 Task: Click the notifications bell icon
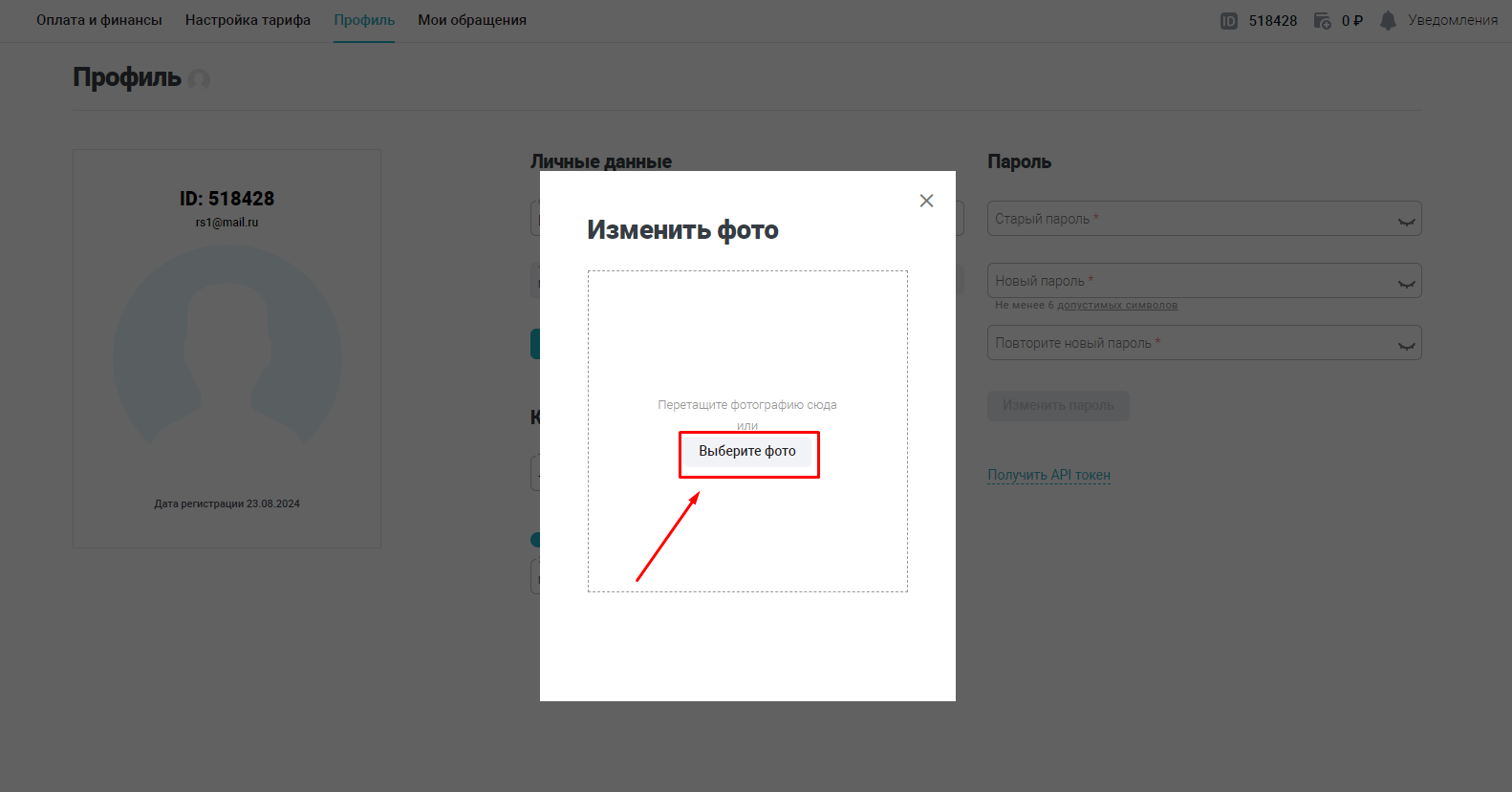click(x=1389, y=20)
